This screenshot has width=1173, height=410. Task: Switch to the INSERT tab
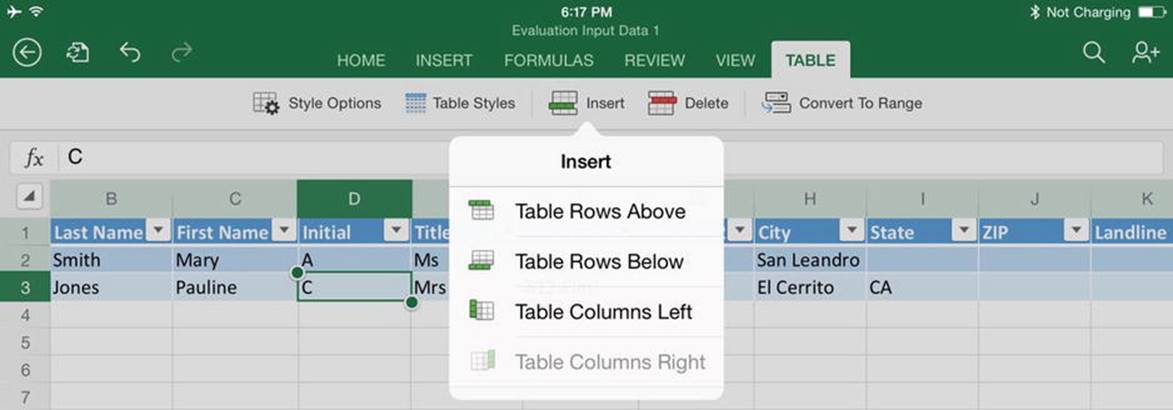[x=444, y=61]
